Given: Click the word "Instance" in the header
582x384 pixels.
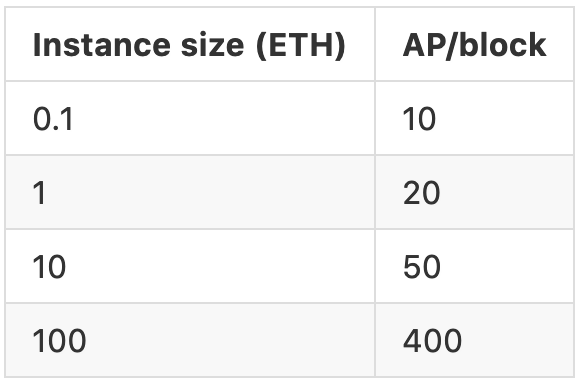Looking at the screenshot, I should tap(102, 45).
